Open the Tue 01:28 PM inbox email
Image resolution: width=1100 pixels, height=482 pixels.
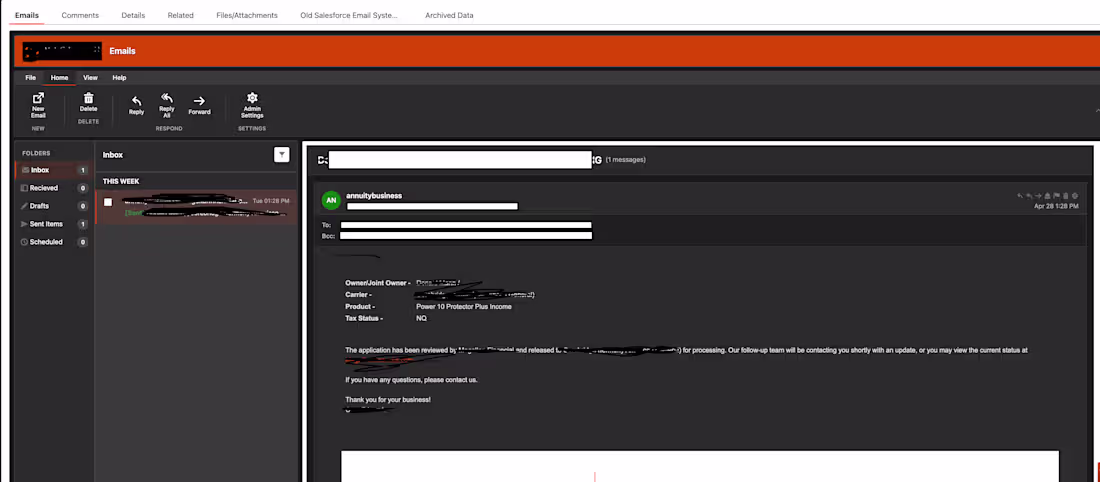tap(196, 207)
